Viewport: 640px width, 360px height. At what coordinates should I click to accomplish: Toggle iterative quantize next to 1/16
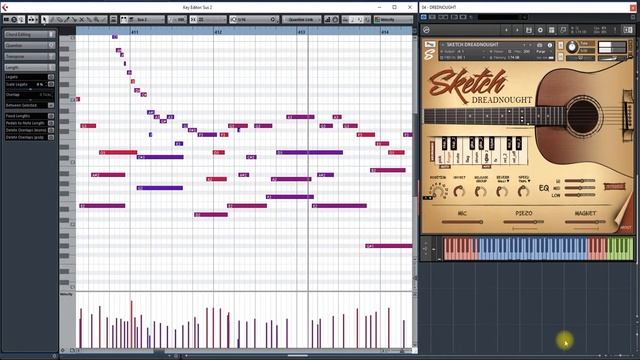[233, 19]
